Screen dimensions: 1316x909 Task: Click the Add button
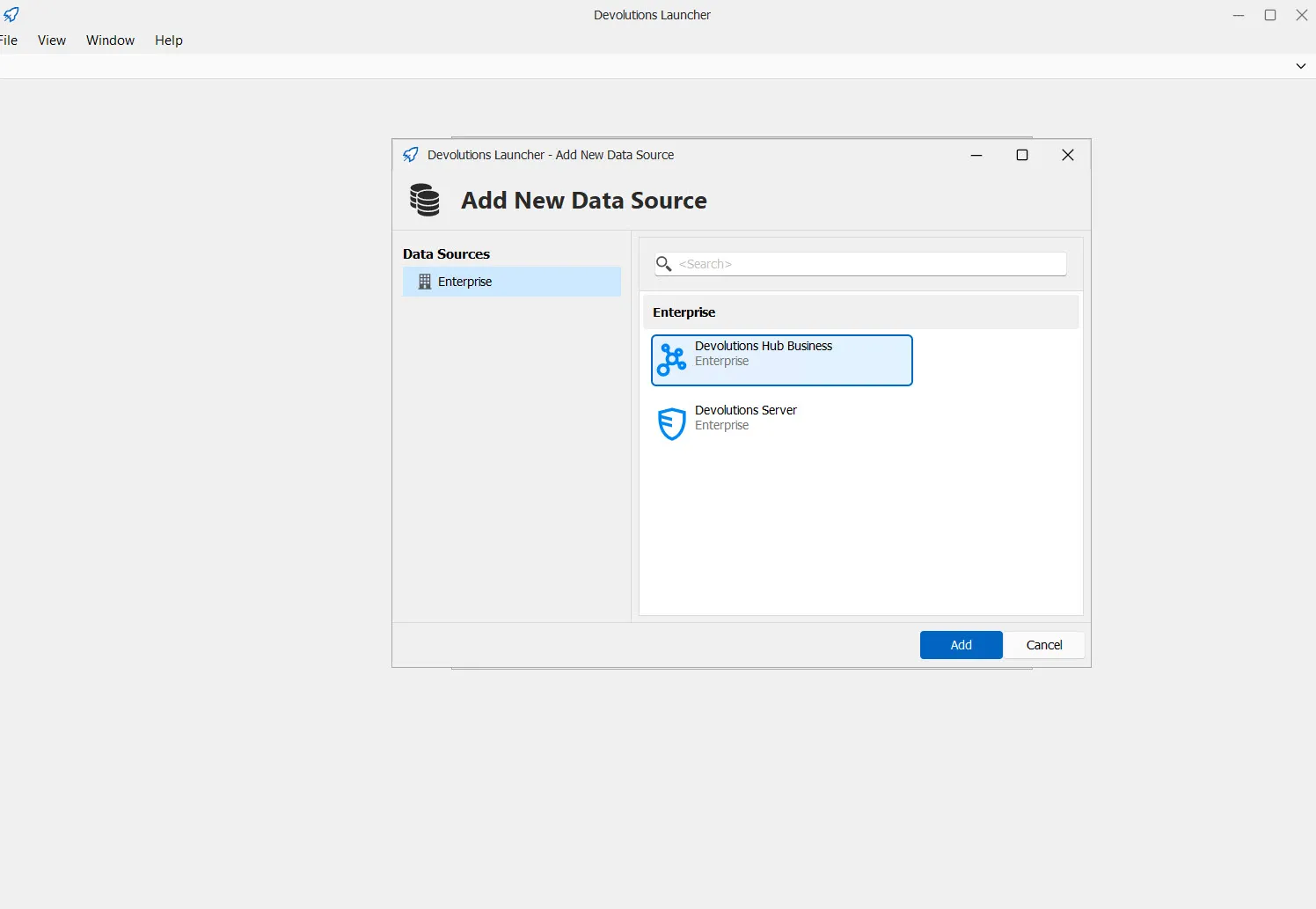pyautogui.click(x=961, y=645)
